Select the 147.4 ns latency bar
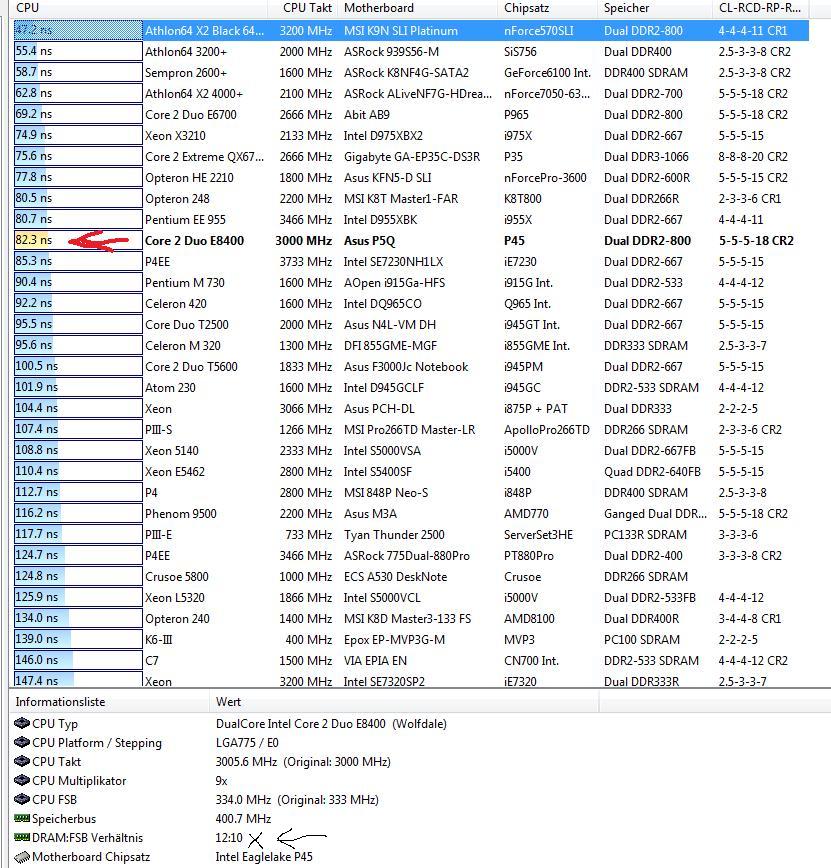 [x=78, y=679]
